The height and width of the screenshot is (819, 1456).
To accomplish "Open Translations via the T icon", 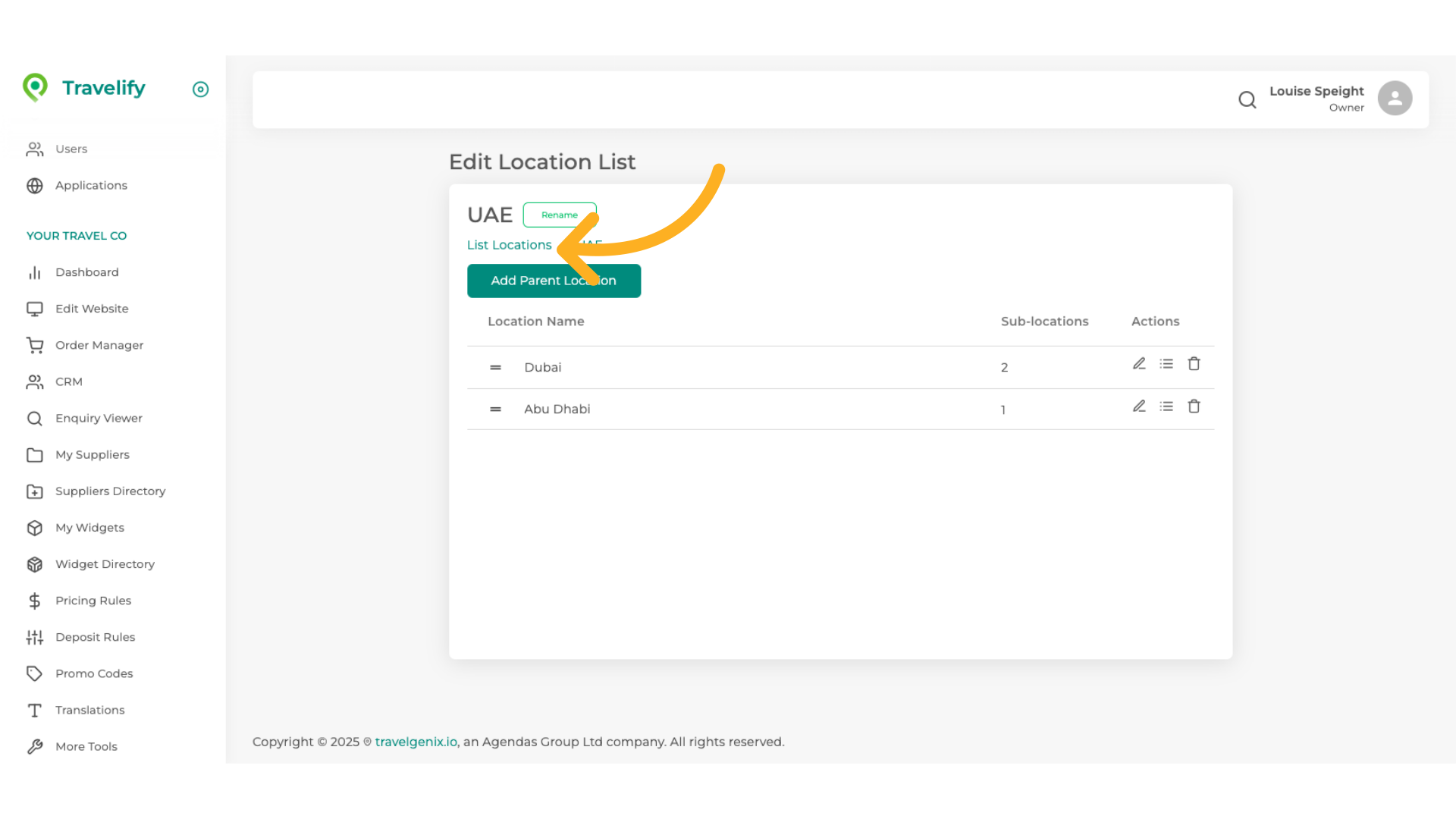I will [35, 710].
